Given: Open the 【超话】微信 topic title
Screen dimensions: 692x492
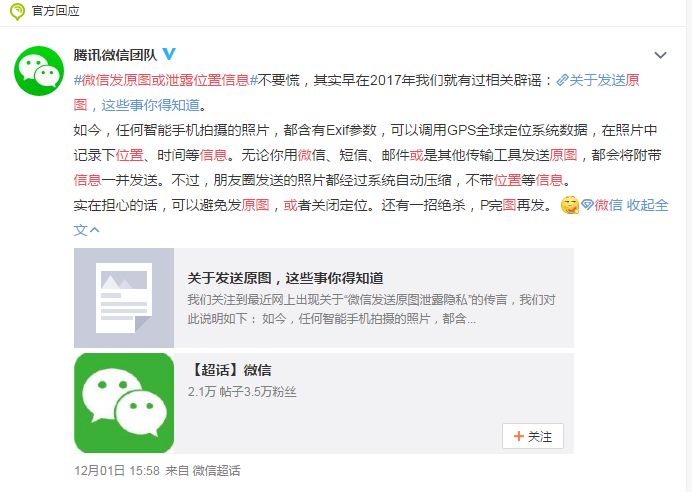Looking at the screenshot, I should [230, 370].
